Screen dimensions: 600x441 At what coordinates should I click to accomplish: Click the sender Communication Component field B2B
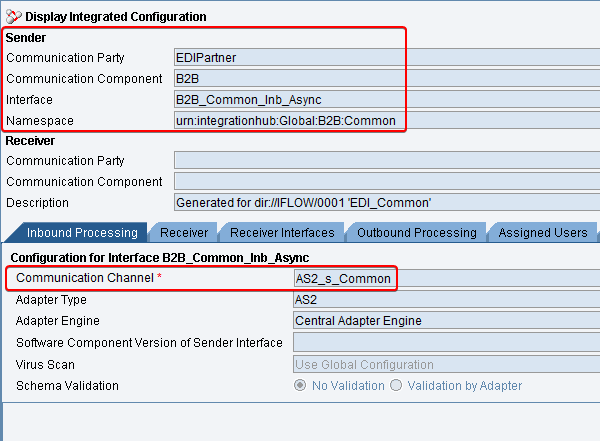[x=387, y=78]
